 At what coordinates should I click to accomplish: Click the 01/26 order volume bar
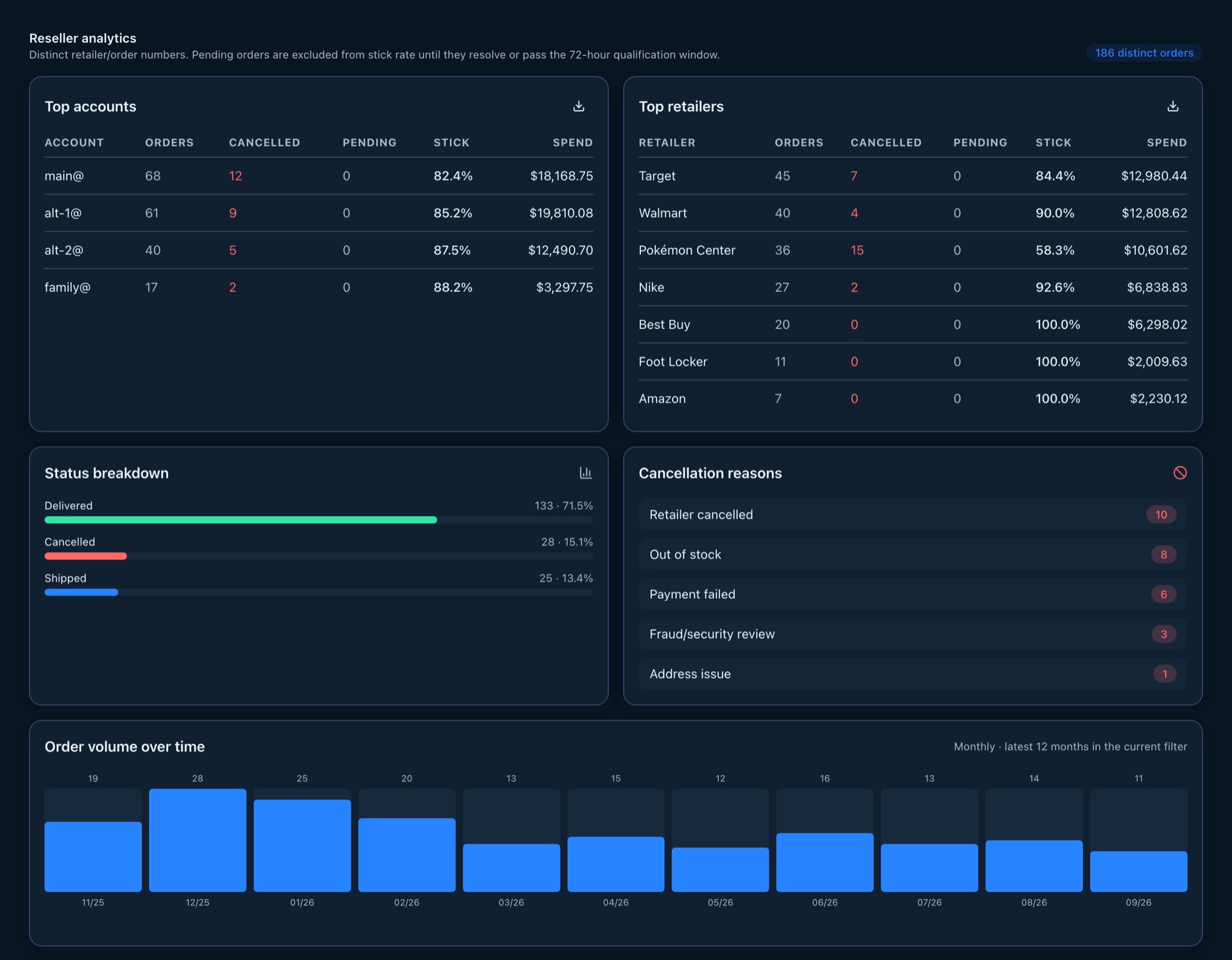302,846
